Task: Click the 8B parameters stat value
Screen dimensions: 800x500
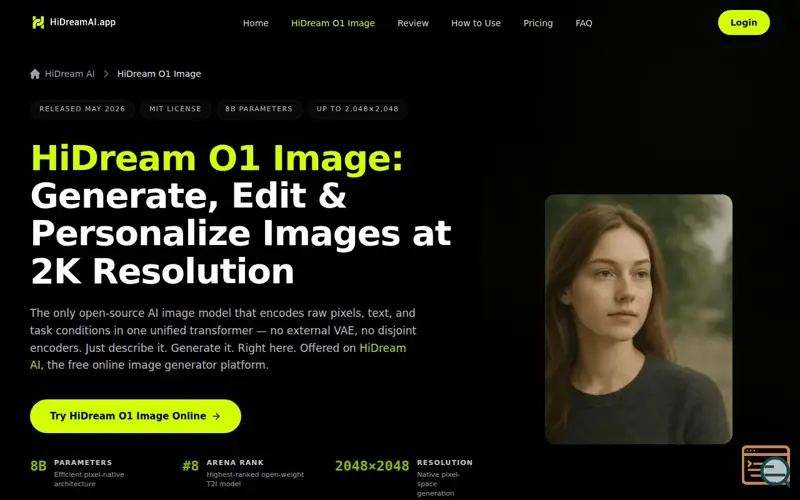Action: click(38, 466)
